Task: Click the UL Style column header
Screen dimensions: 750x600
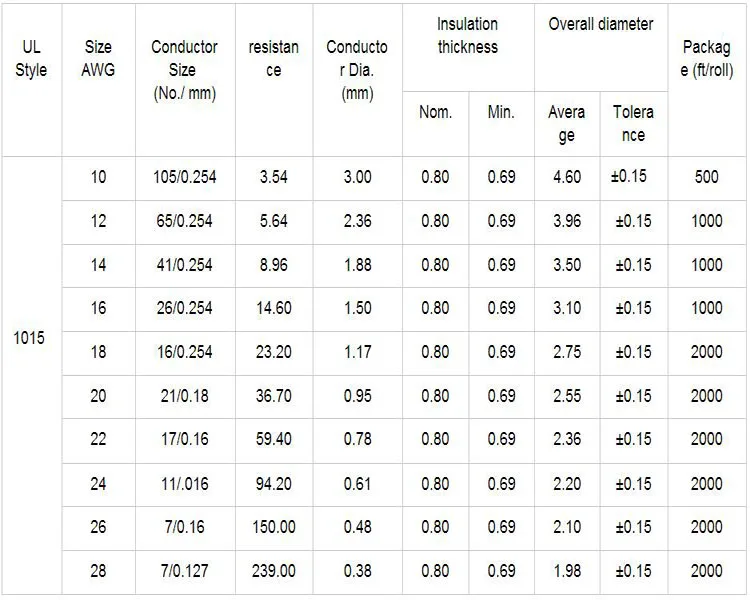Action: click(31, 59)
